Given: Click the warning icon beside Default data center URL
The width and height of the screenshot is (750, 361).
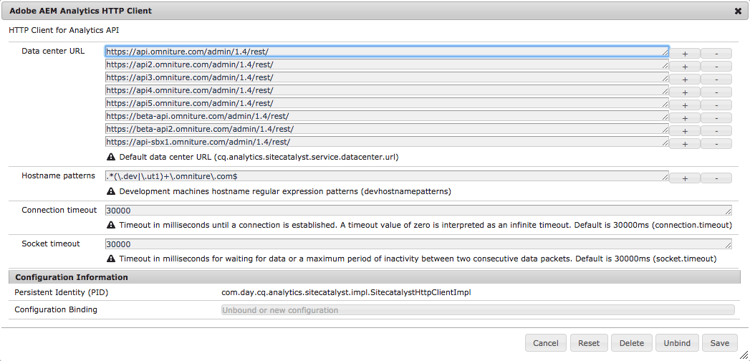Looking at the screenshot, I should tap(111, 157).
